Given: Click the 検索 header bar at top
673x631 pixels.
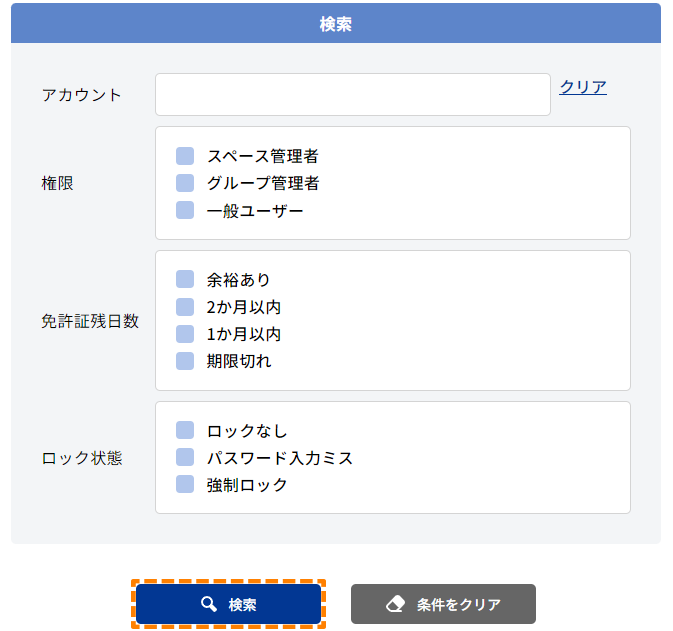Looking at the screenshot, I should tap(336, 23).
